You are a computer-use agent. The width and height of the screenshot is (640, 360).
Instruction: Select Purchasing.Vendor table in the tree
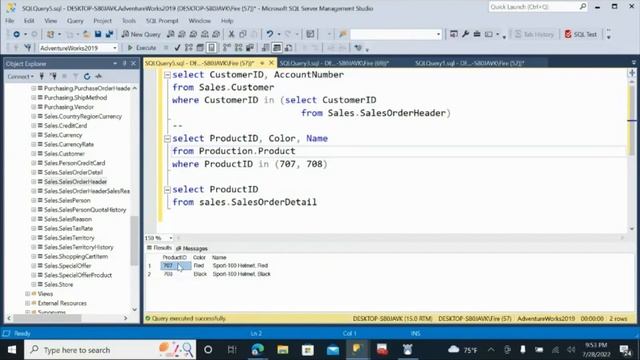click(x=69, y=107)
